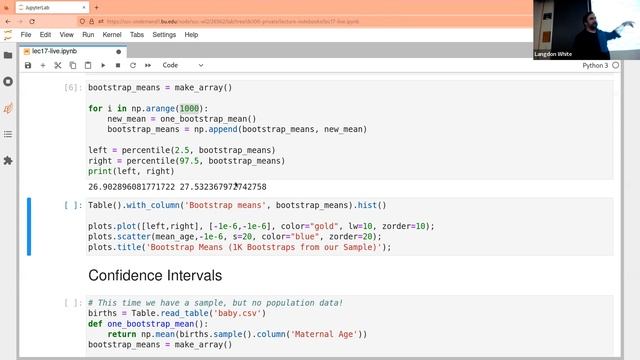Click the 'plots.scatter(mean_age' code line
Viewport: 640px width, 360px height.
point(235,237)
